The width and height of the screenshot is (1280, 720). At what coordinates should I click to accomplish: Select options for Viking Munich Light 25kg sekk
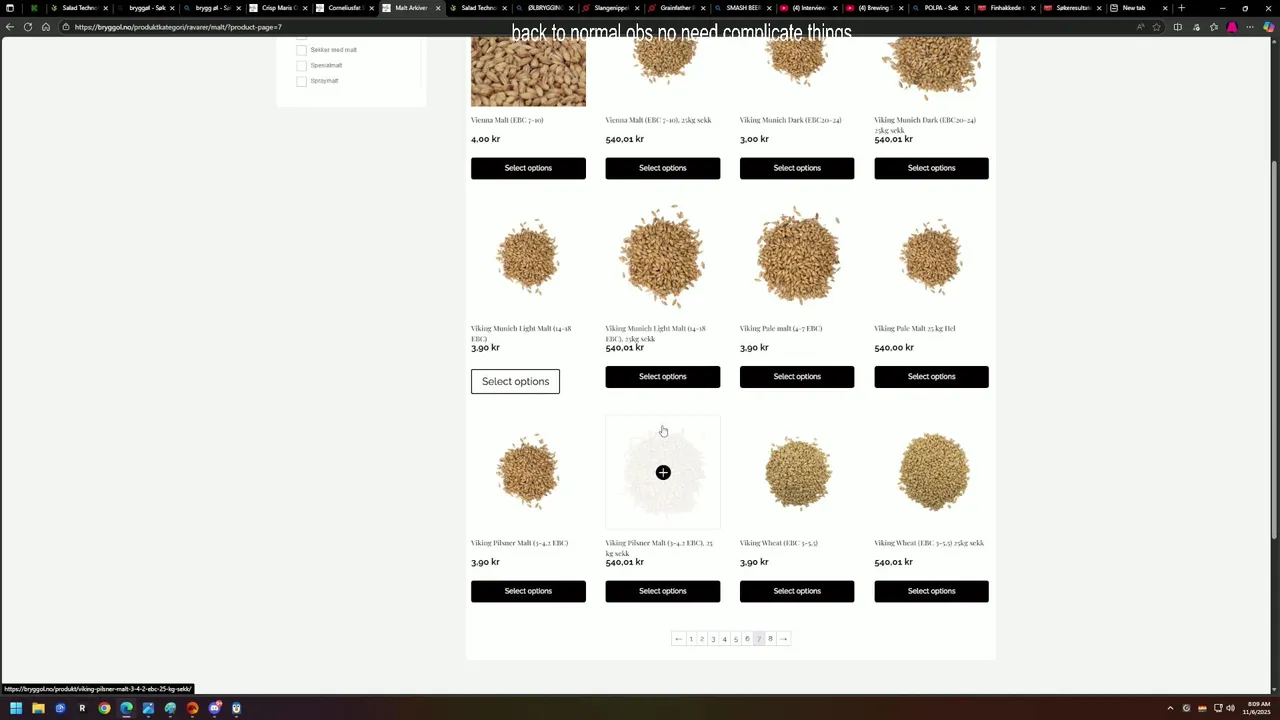pos(662,377)
